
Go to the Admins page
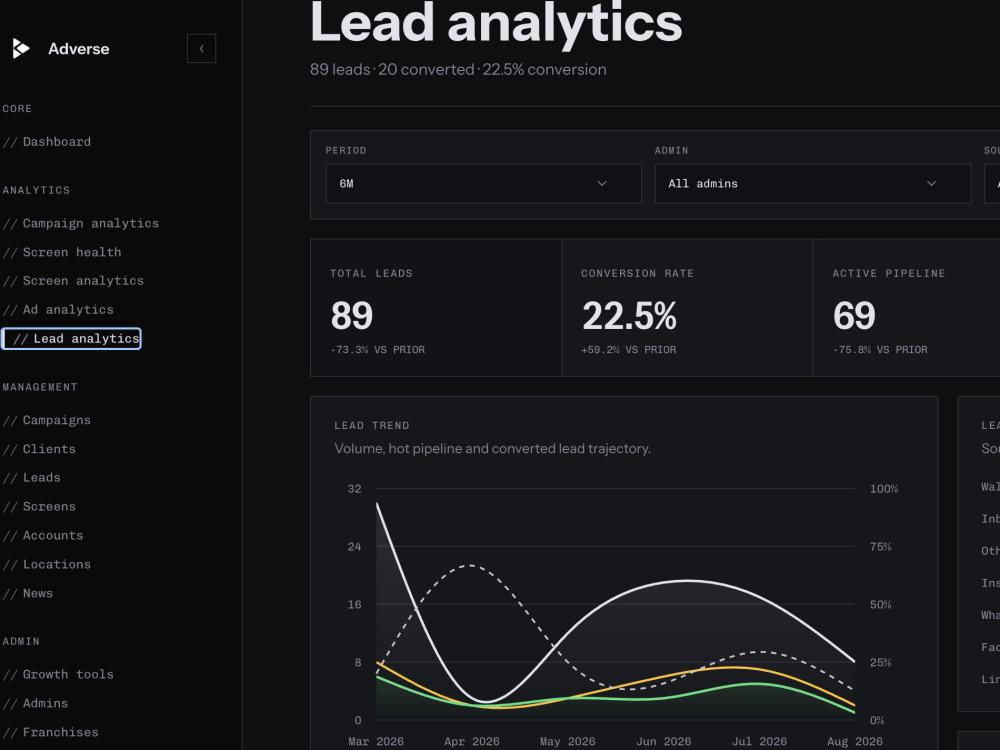coord(35,703)
